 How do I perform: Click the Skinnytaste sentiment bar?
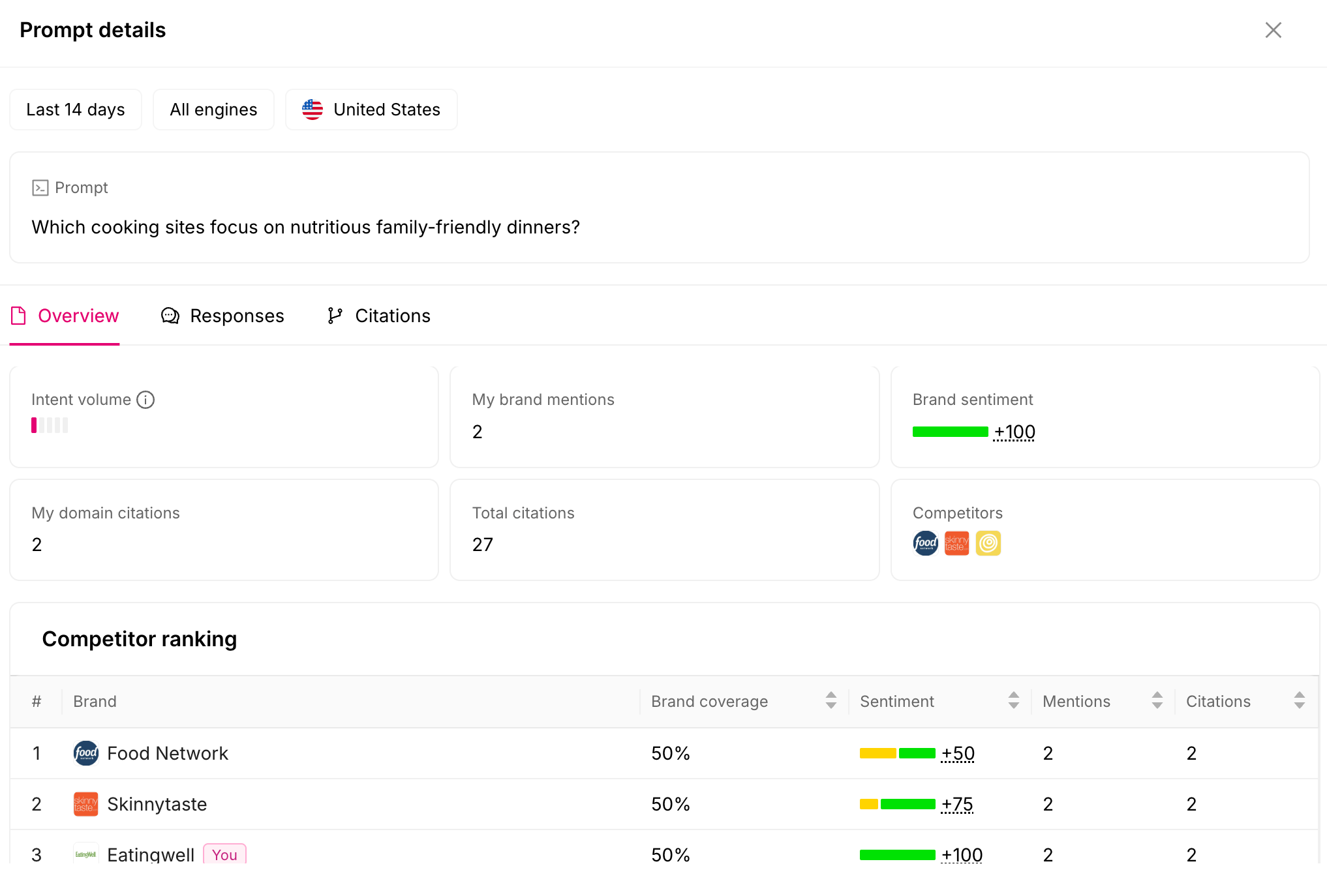click(x=898, y=804)
